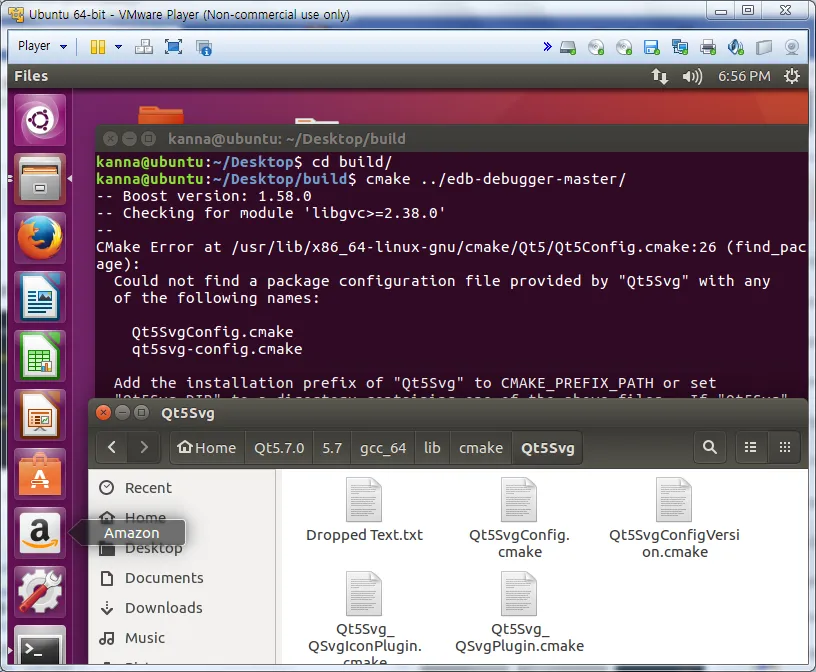Click the floppy drive device icon
The width and height of the screenshot is (816, 672).
click(652, 48)
